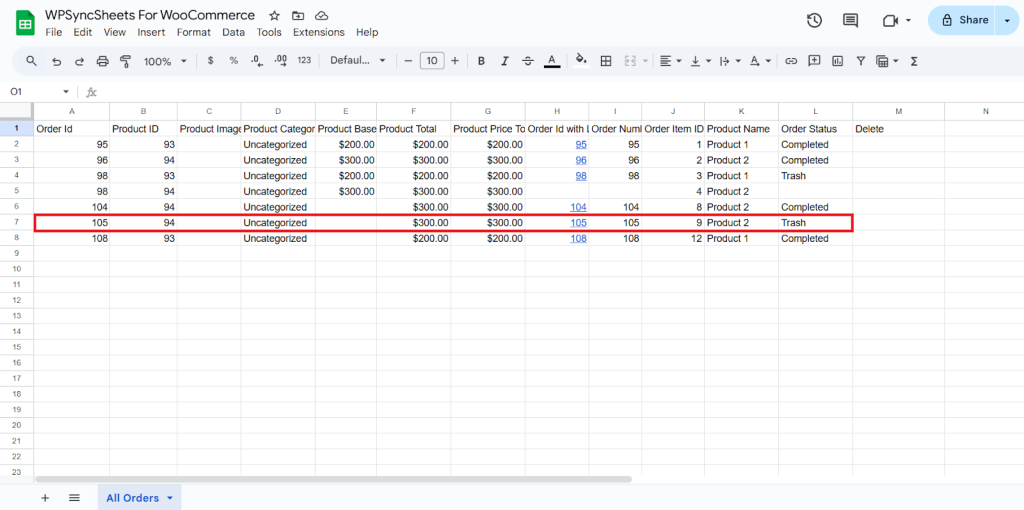Toggle bold formatting

481,61
